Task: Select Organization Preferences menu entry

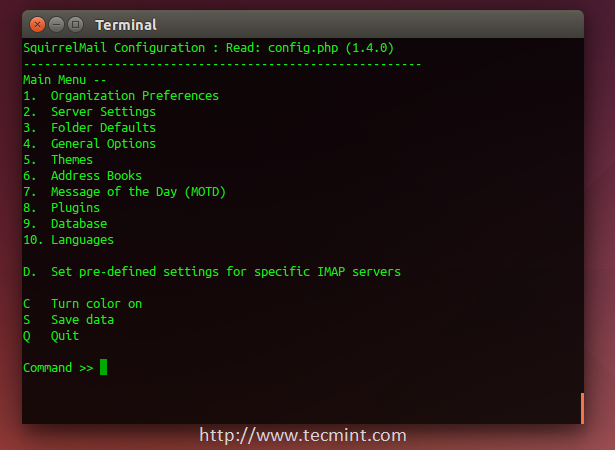Action: 134,96
